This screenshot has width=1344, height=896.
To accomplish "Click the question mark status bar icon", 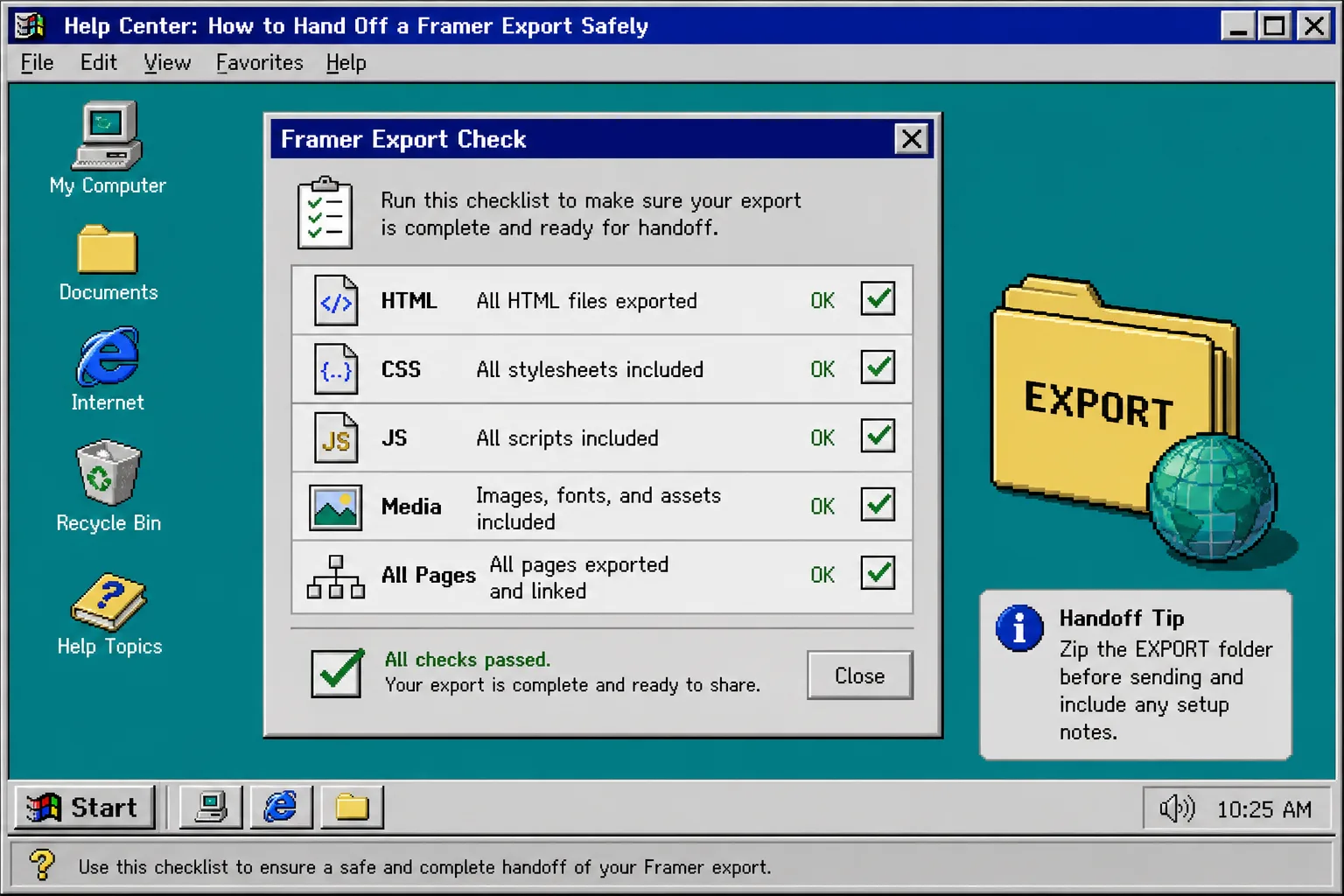I will [x=41, y=864].
